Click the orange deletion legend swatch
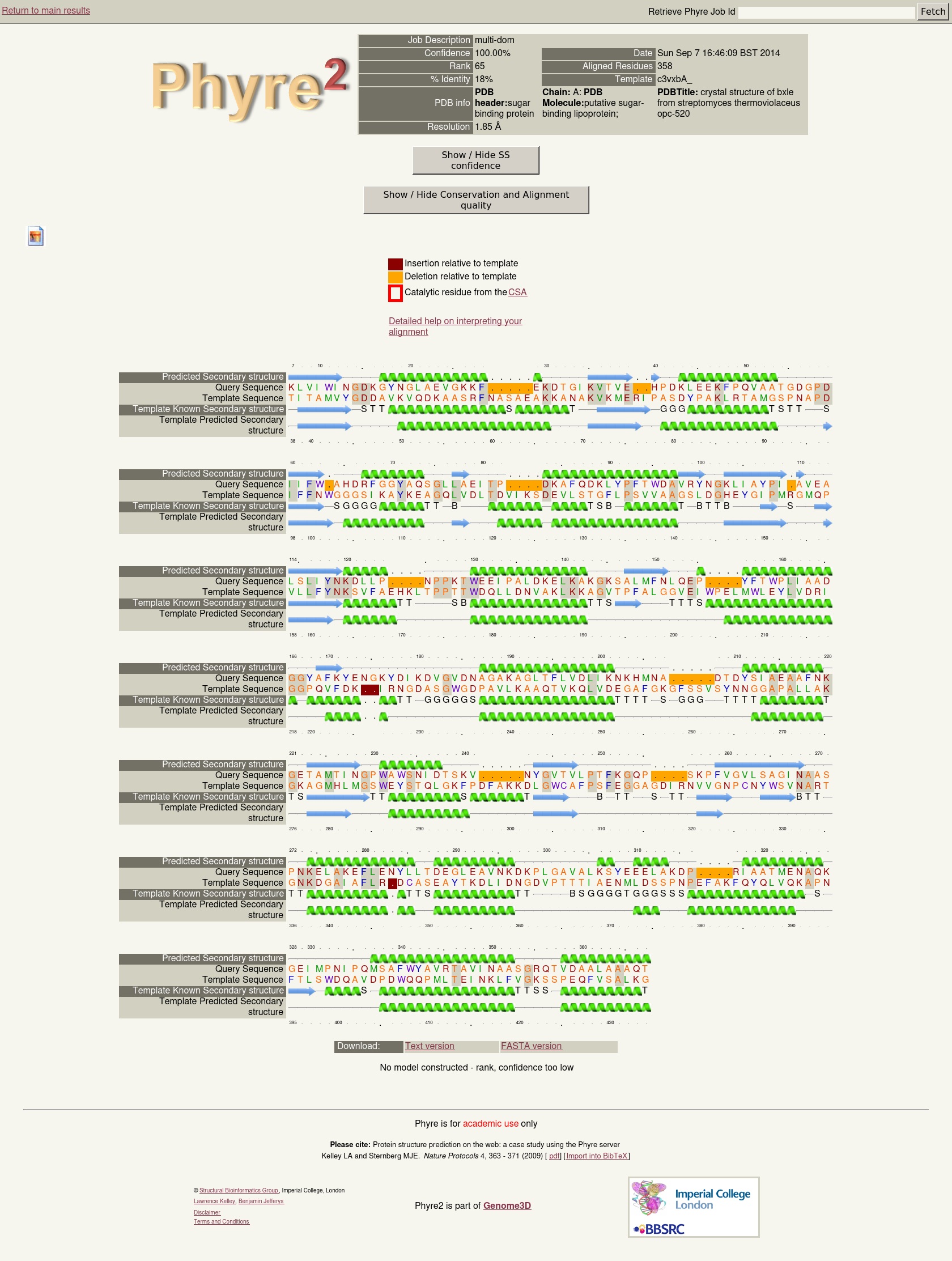 [395, 277]
